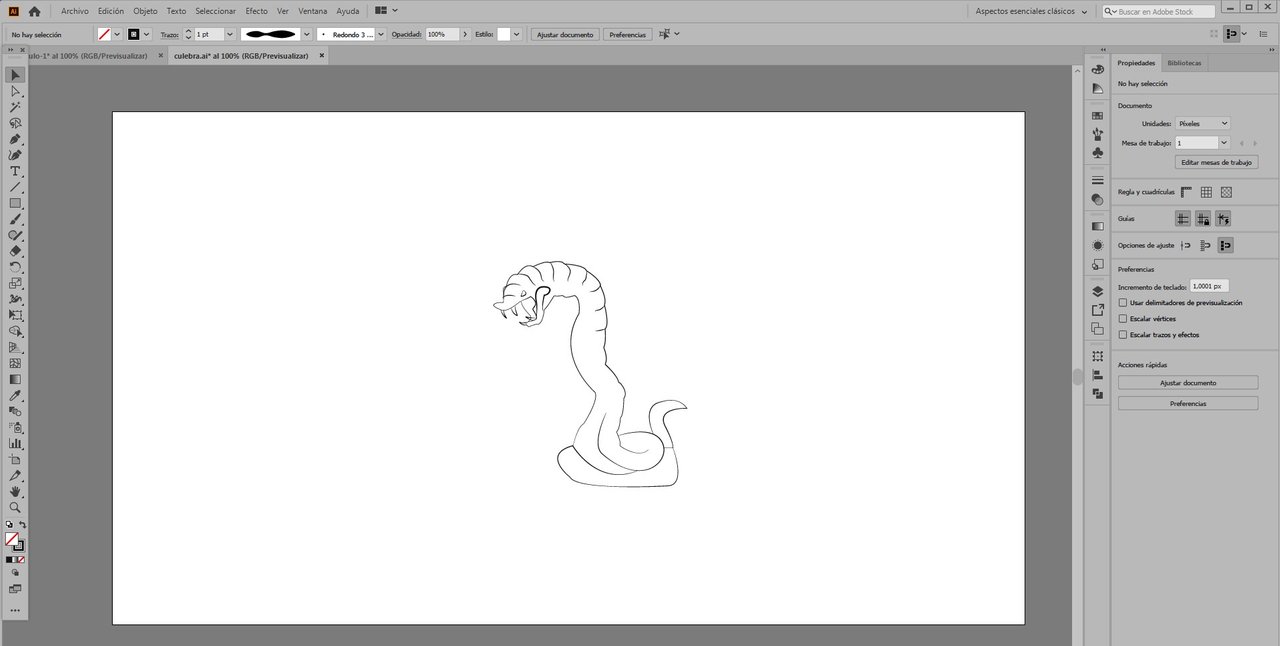This screenshot has height=646, width=1280.
Task: Open the Unidades Píxeles dropdown
Action: pyautogui.click(x=1202, y=123)
